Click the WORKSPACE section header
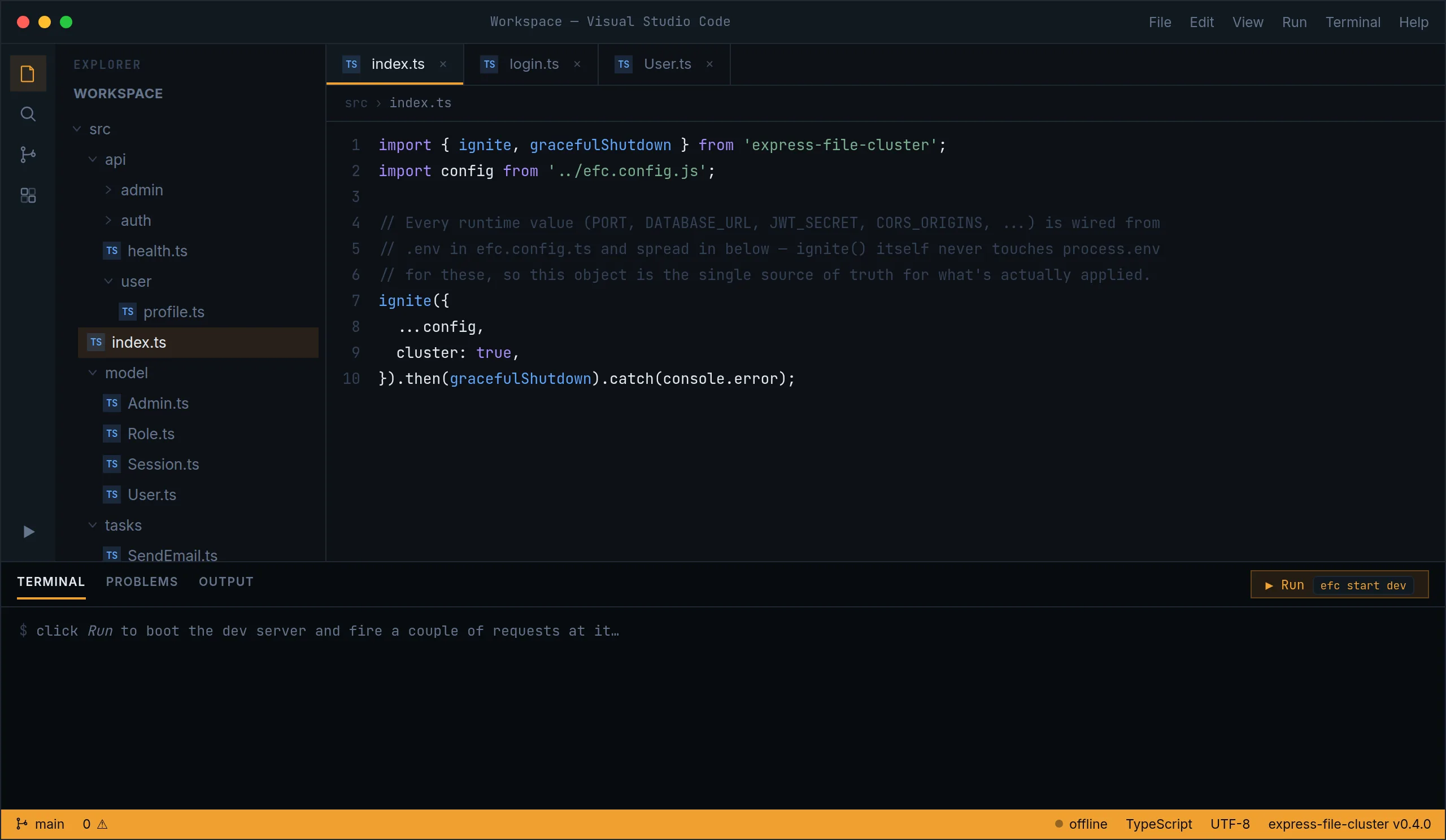 pyautogui.click(x=118, y=94)
